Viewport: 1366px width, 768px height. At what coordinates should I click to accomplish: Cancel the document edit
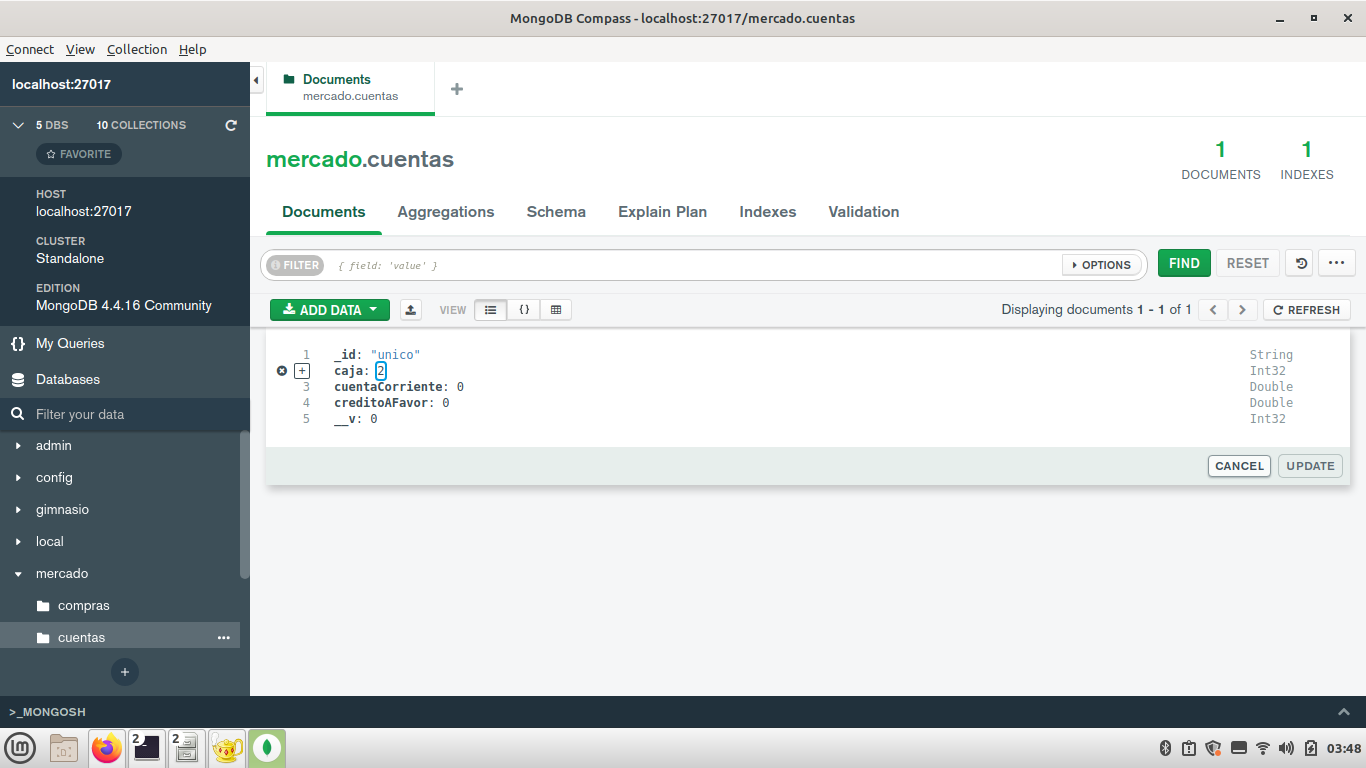(1239, 466)
